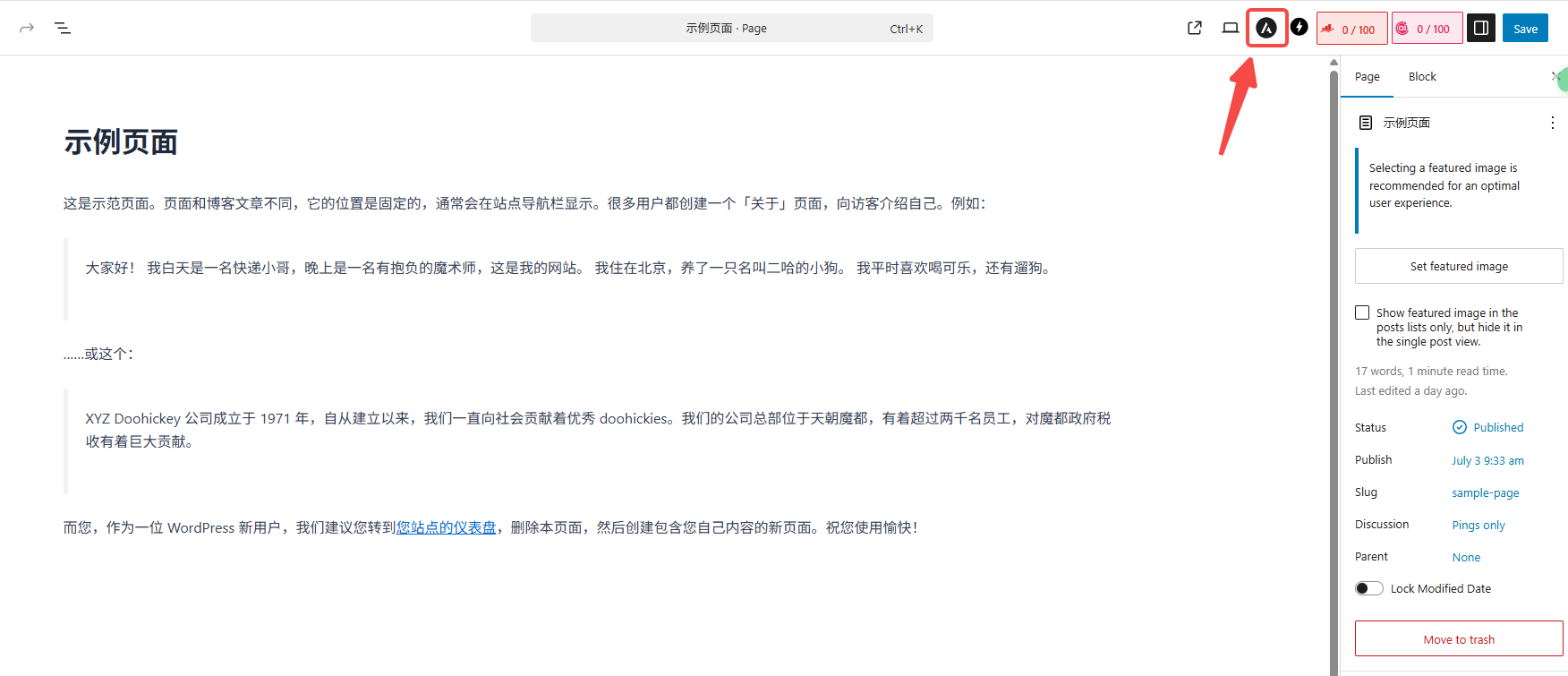Open the pink AI score 0/100 badge
This screenshot has height=676, width=1568.
[x=1427, y=29]
